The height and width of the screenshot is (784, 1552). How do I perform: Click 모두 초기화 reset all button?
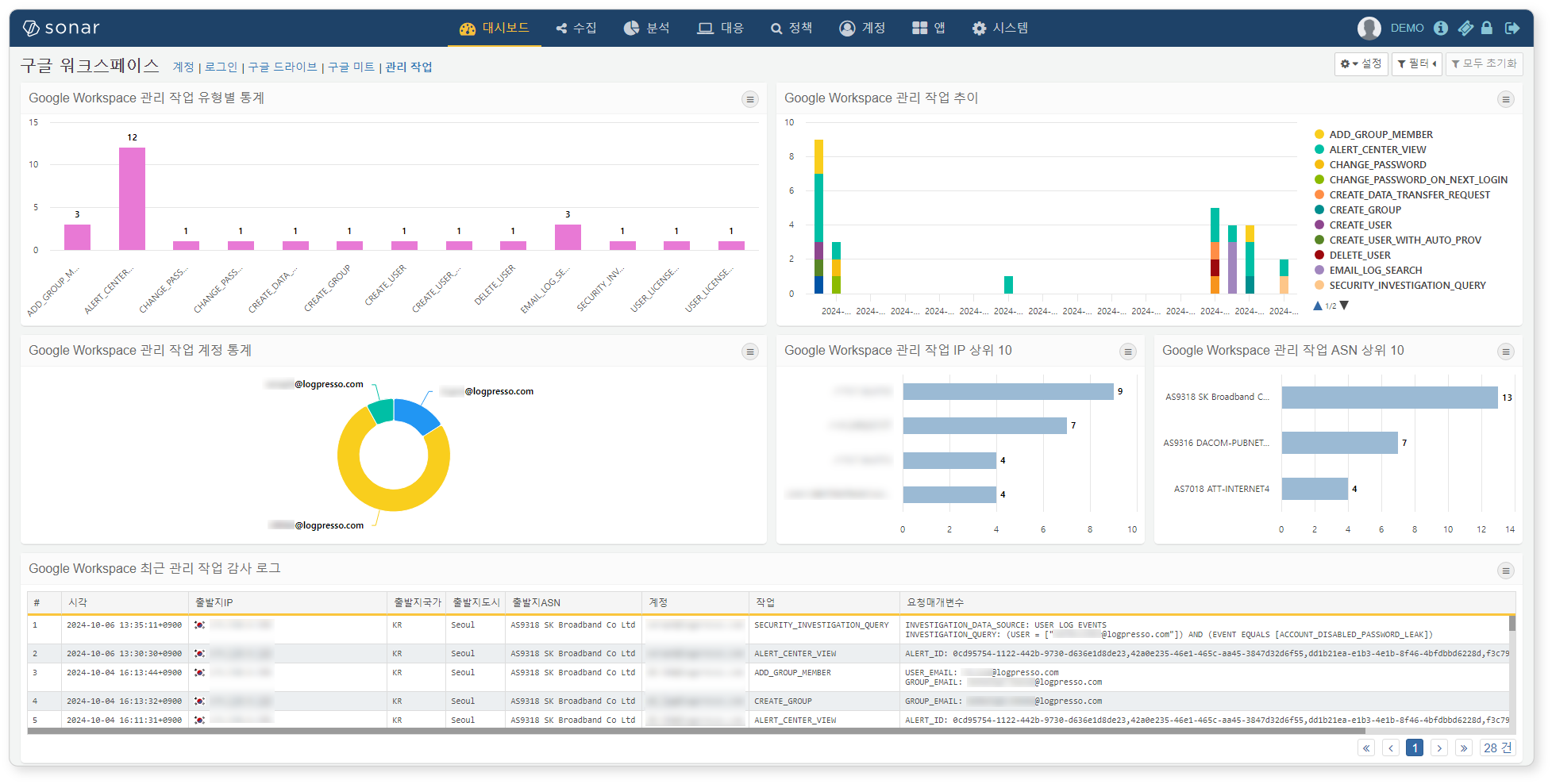point(1484,63)
